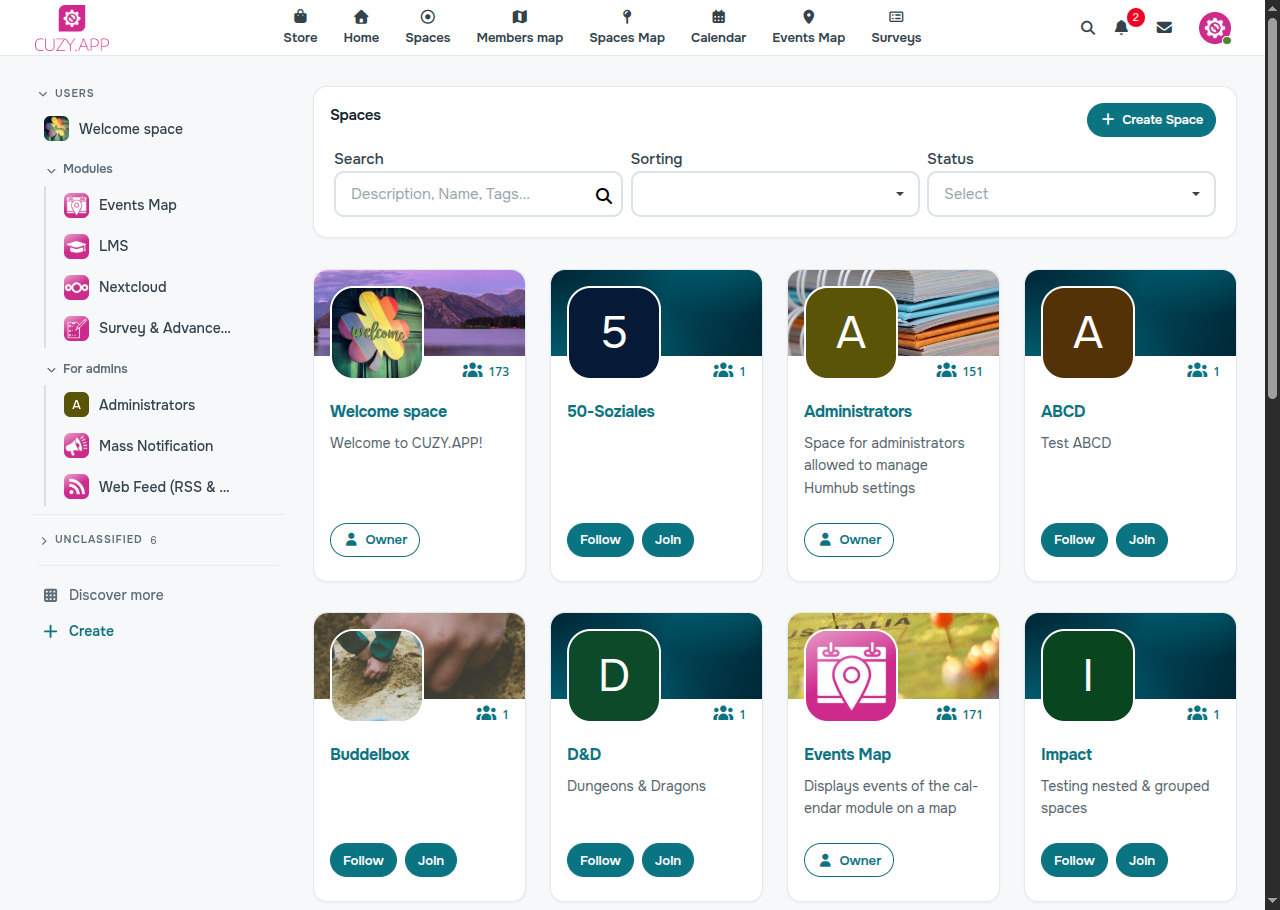Click the Create Space button
The image size is (1280, 910).
pos(1152,119)
